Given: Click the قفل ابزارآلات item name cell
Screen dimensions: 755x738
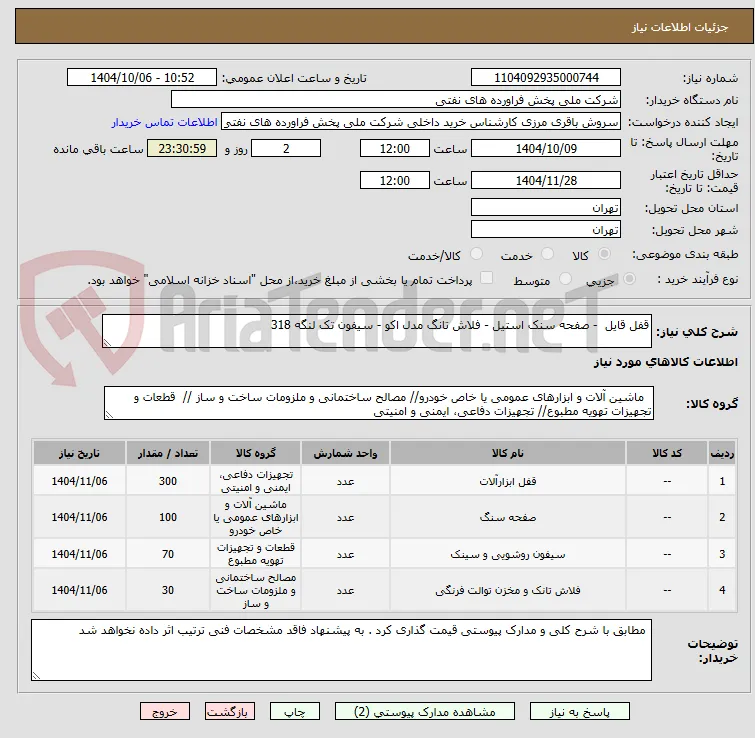Looking at the screenshot, I should pos(508,481).
